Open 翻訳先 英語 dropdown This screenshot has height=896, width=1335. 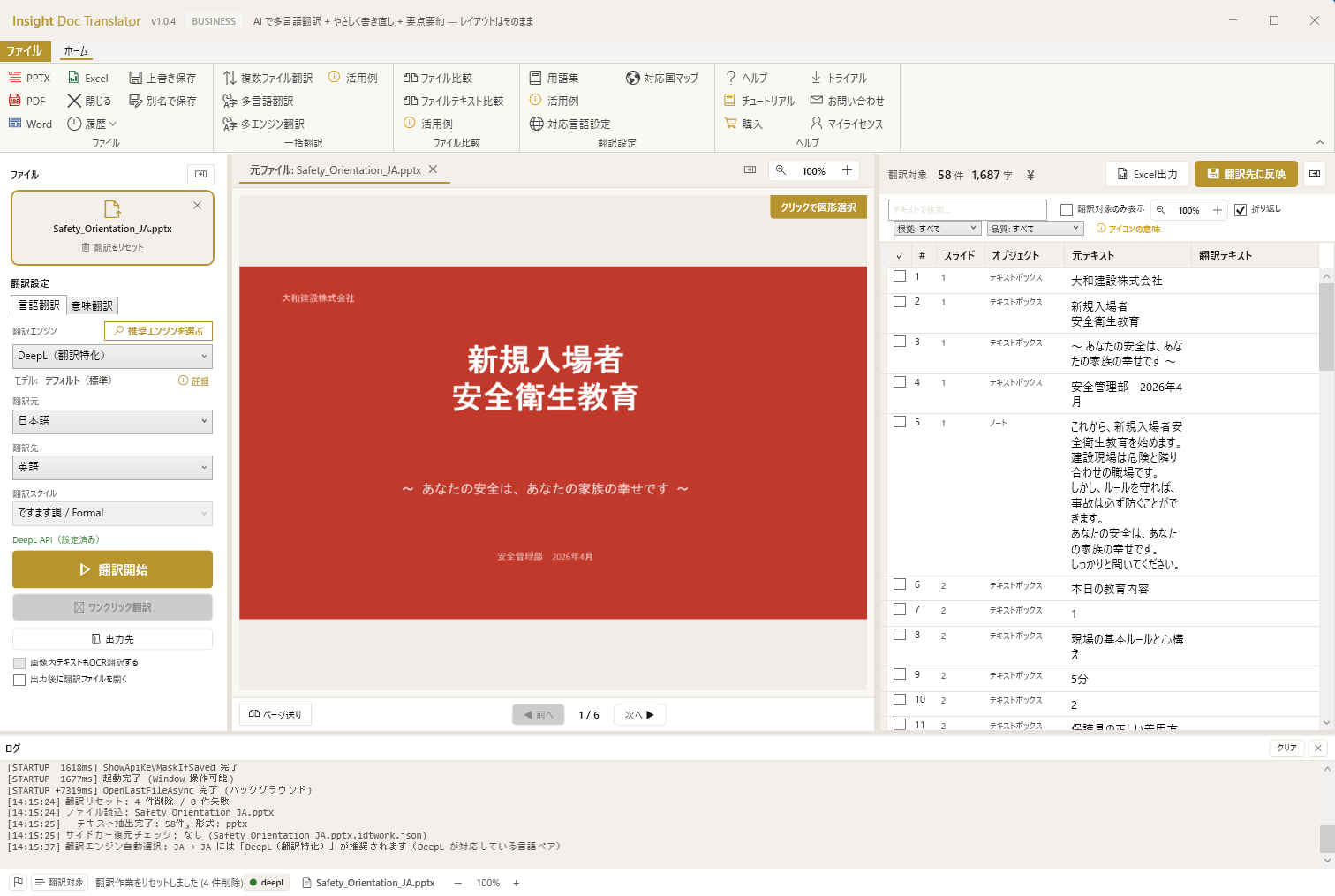pos(113,467)
